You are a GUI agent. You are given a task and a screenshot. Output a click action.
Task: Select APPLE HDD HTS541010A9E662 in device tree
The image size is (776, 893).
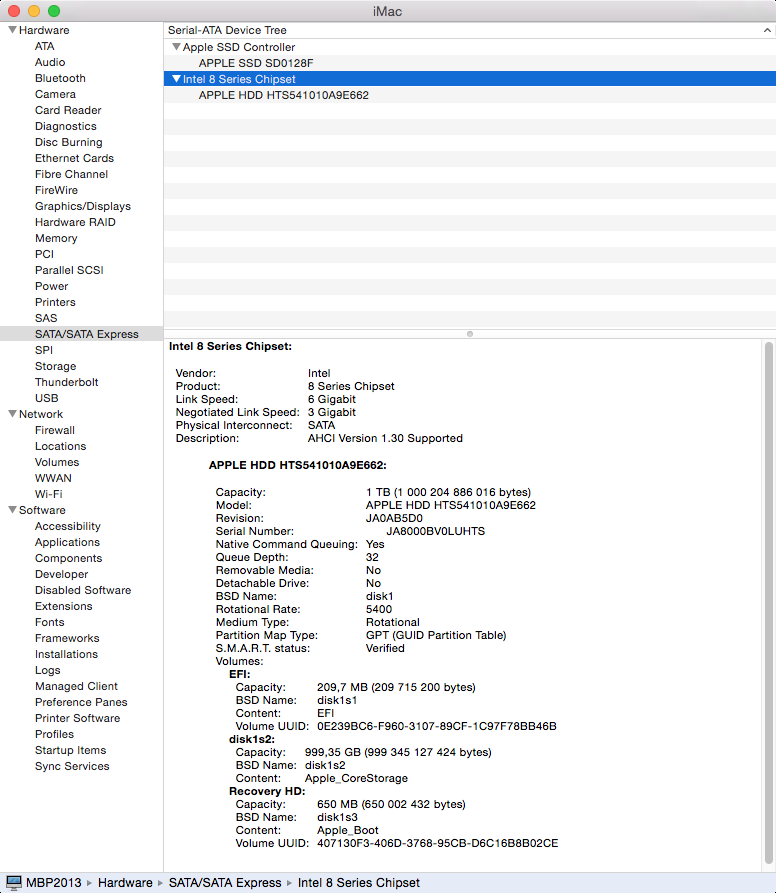point(470,95)
